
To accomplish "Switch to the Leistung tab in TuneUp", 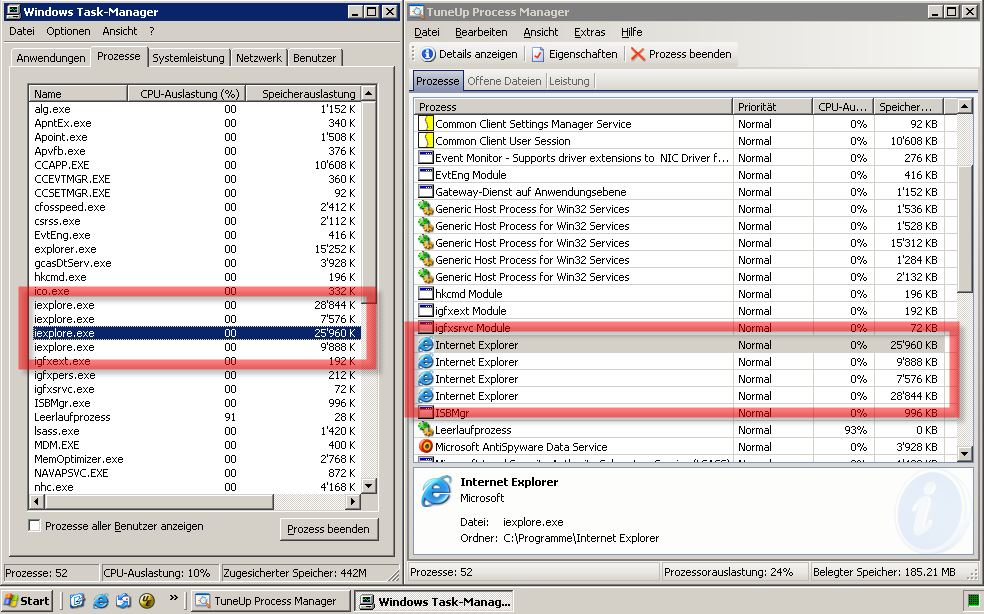I will [569, 81].
